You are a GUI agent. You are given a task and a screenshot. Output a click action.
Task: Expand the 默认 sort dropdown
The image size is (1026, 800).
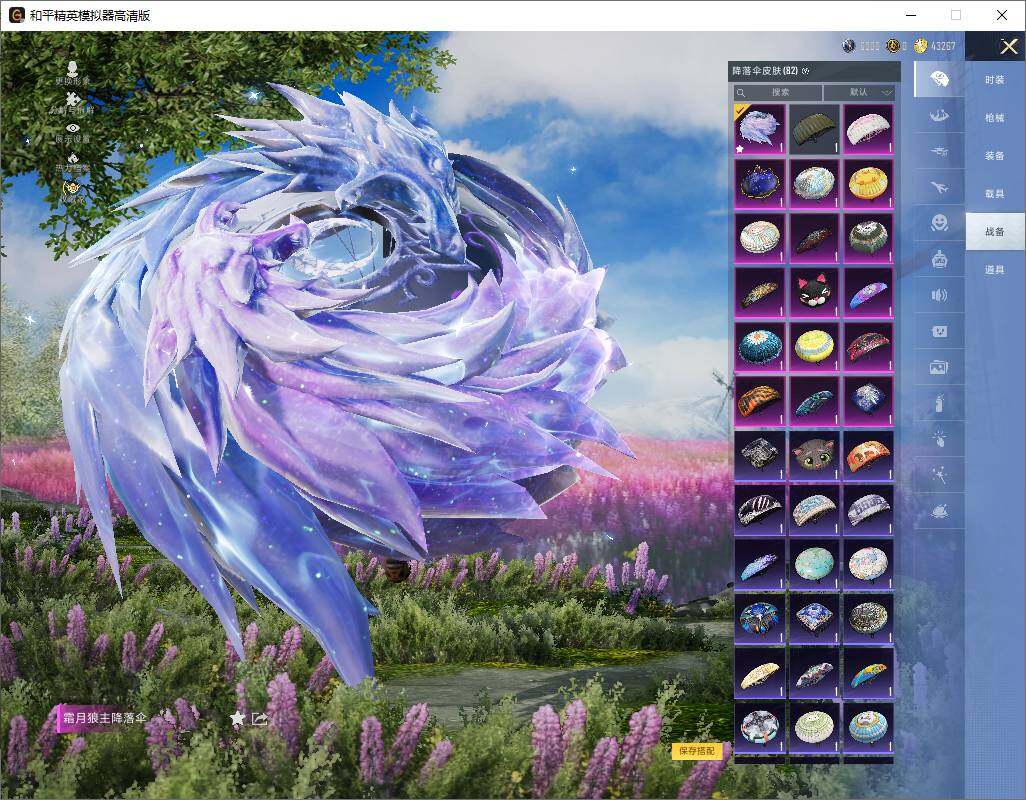[859, 92]
